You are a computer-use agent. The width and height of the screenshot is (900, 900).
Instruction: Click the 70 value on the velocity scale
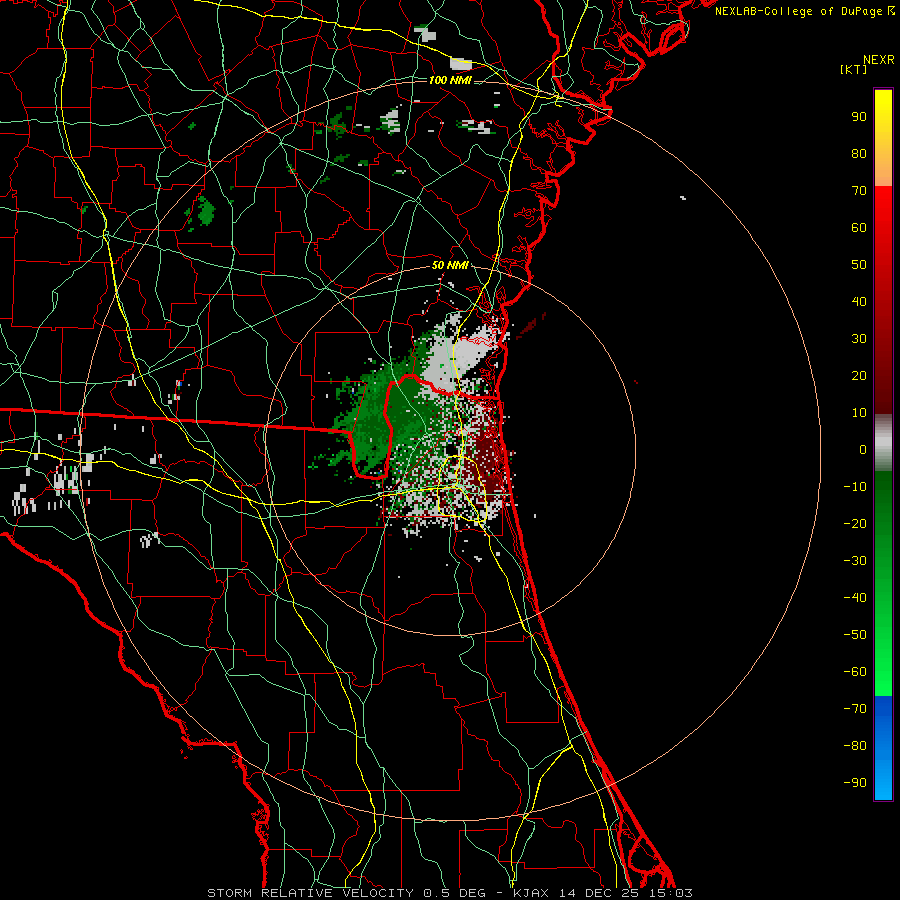859,191
